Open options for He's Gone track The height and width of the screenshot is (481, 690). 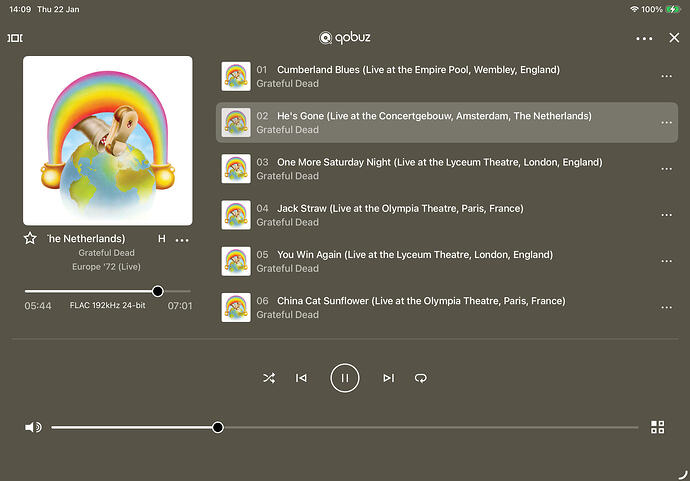(x=667, y=122)
